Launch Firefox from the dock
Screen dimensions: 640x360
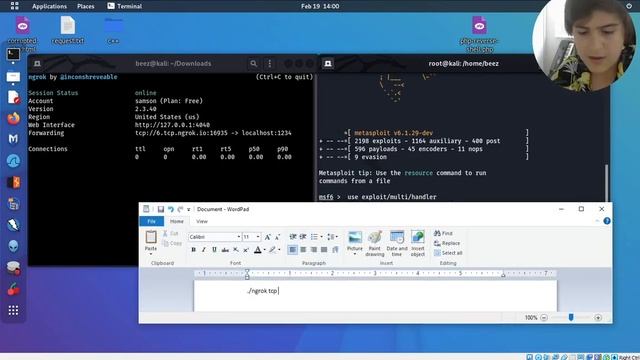click(13, 119)
